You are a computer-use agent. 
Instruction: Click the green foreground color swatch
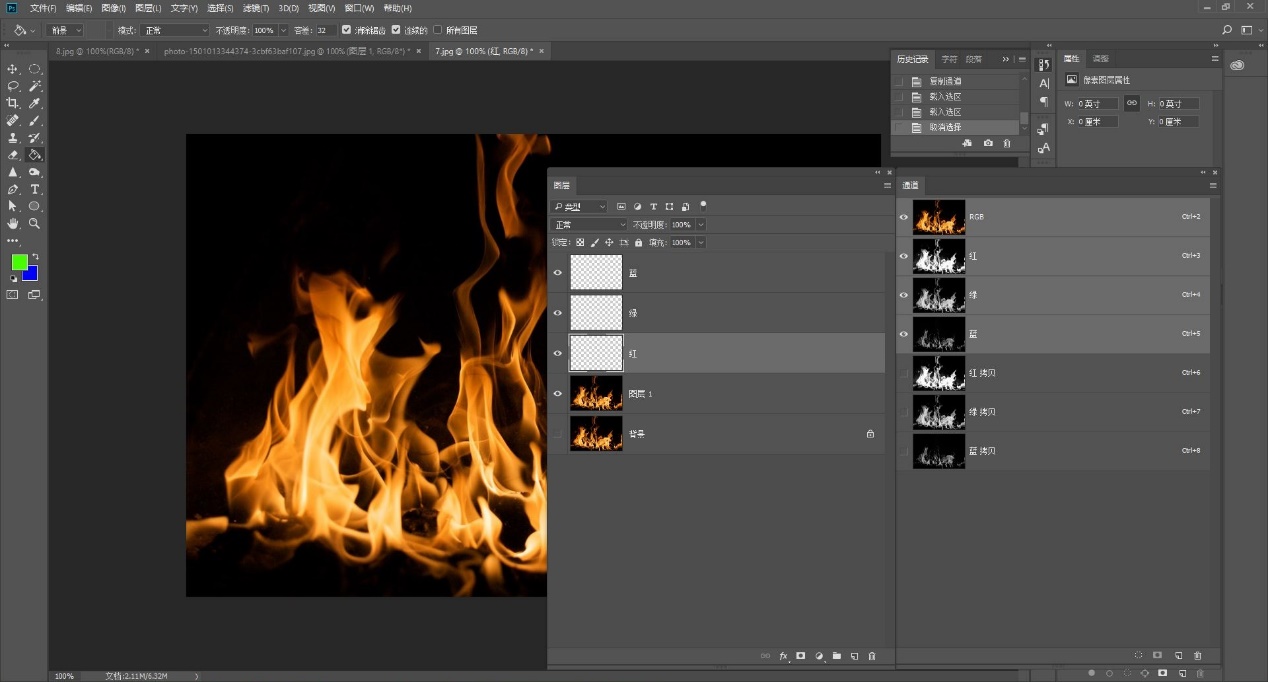[19, 262]
